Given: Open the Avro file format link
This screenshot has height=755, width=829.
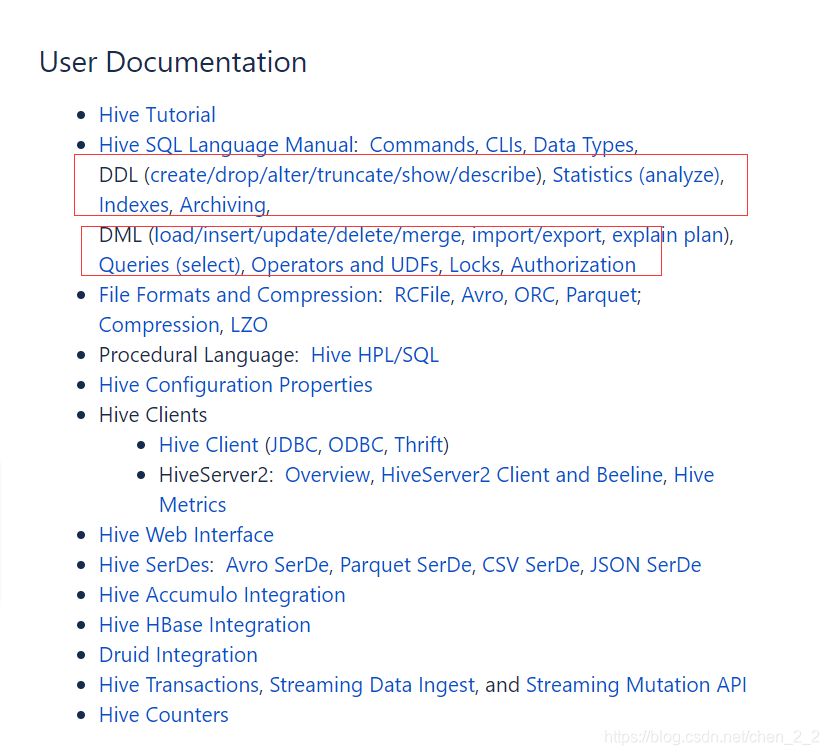Looking at the screenshot, I should click(x=482, y=295).
